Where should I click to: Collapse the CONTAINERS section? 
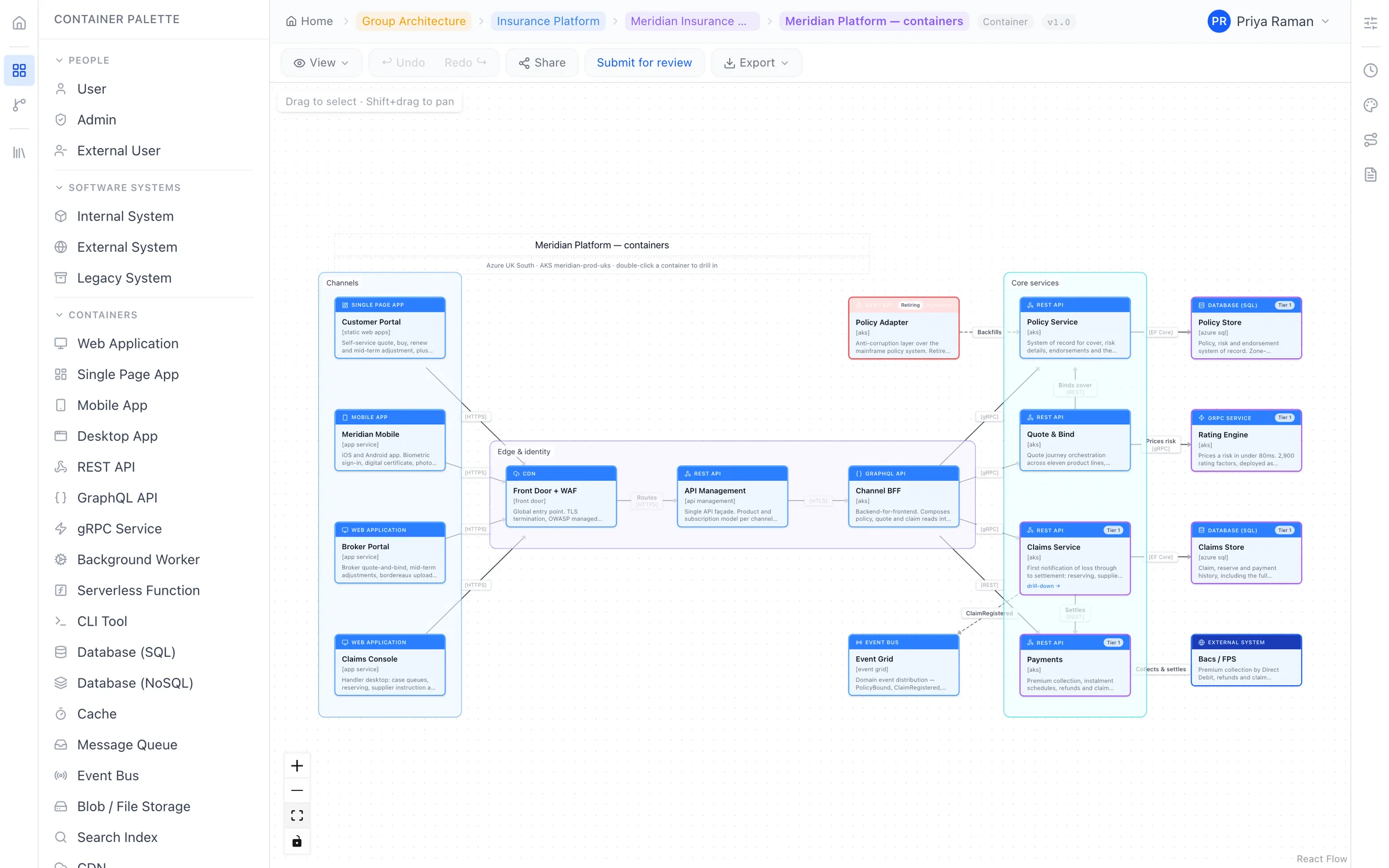pos(96,315)
